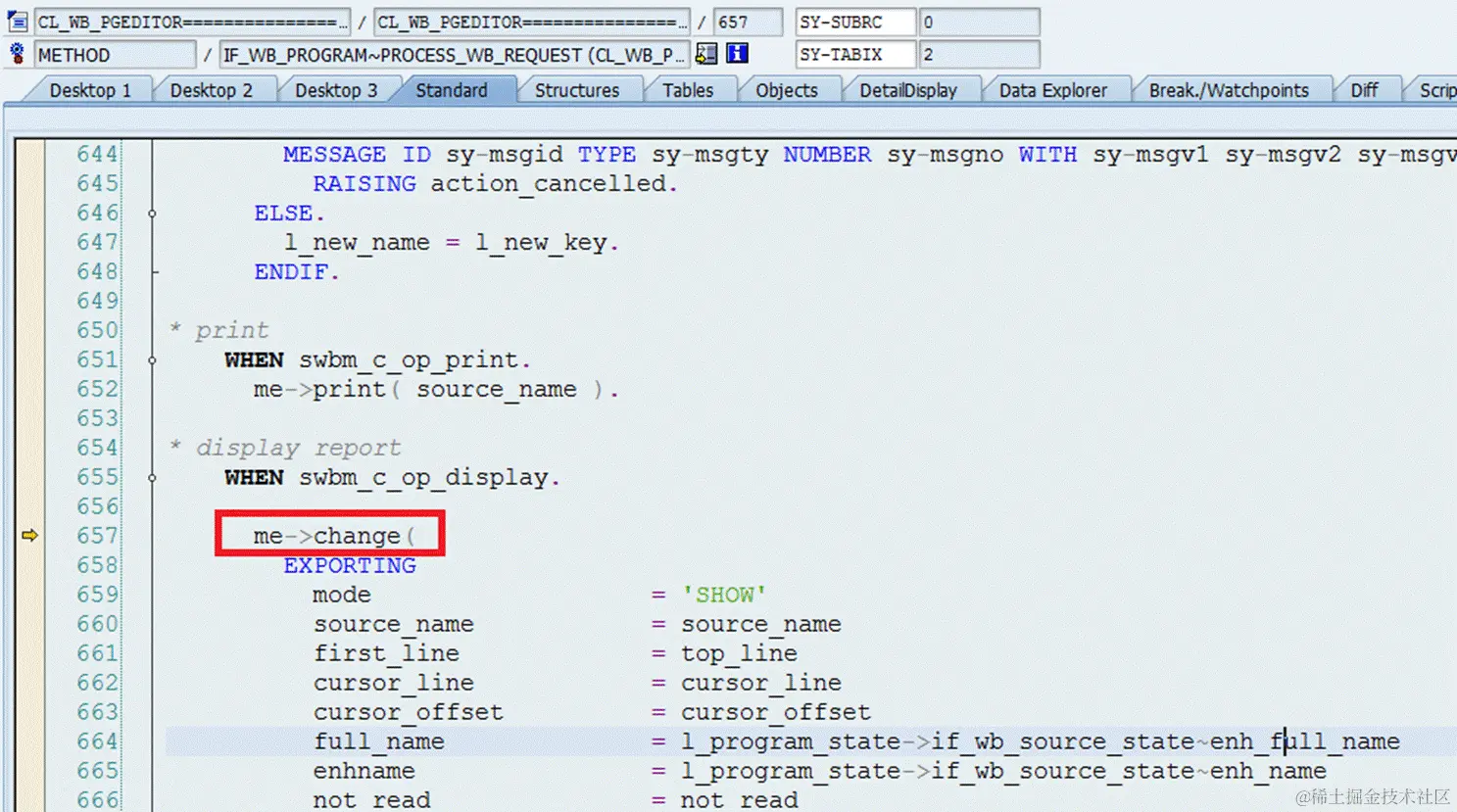Click the first CL_WB_PGEDITOR program field
The width and height of the screenshot is (1457, 812).
tap(192, 22)
